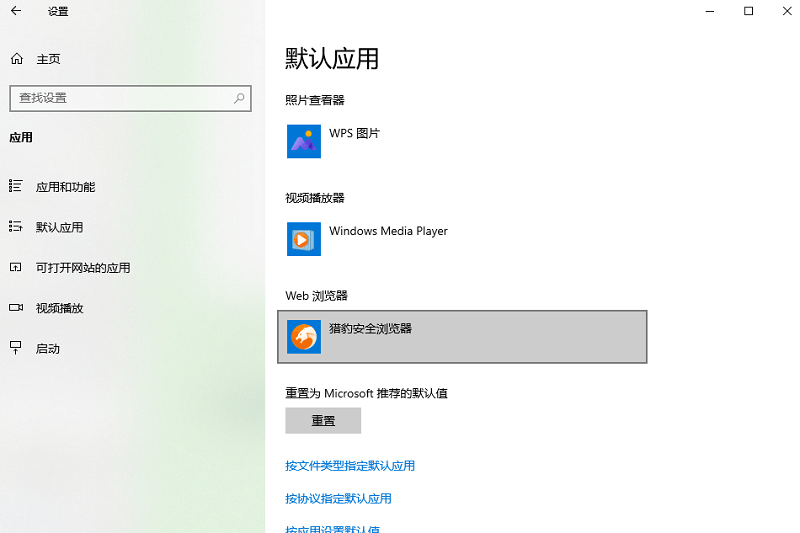This screenshot has height=533, width=800.
Task: Click the 应用 section header in sidebar
Action: [21, 137]
